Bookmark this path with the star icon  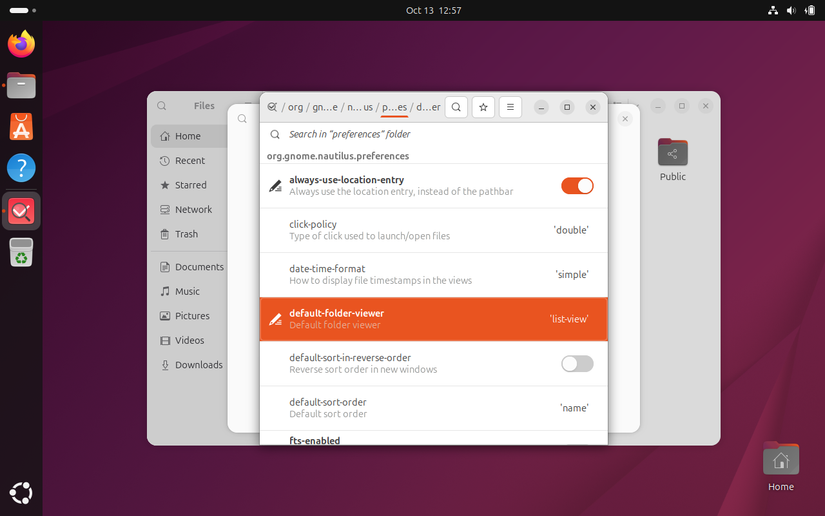pos(484,107)
